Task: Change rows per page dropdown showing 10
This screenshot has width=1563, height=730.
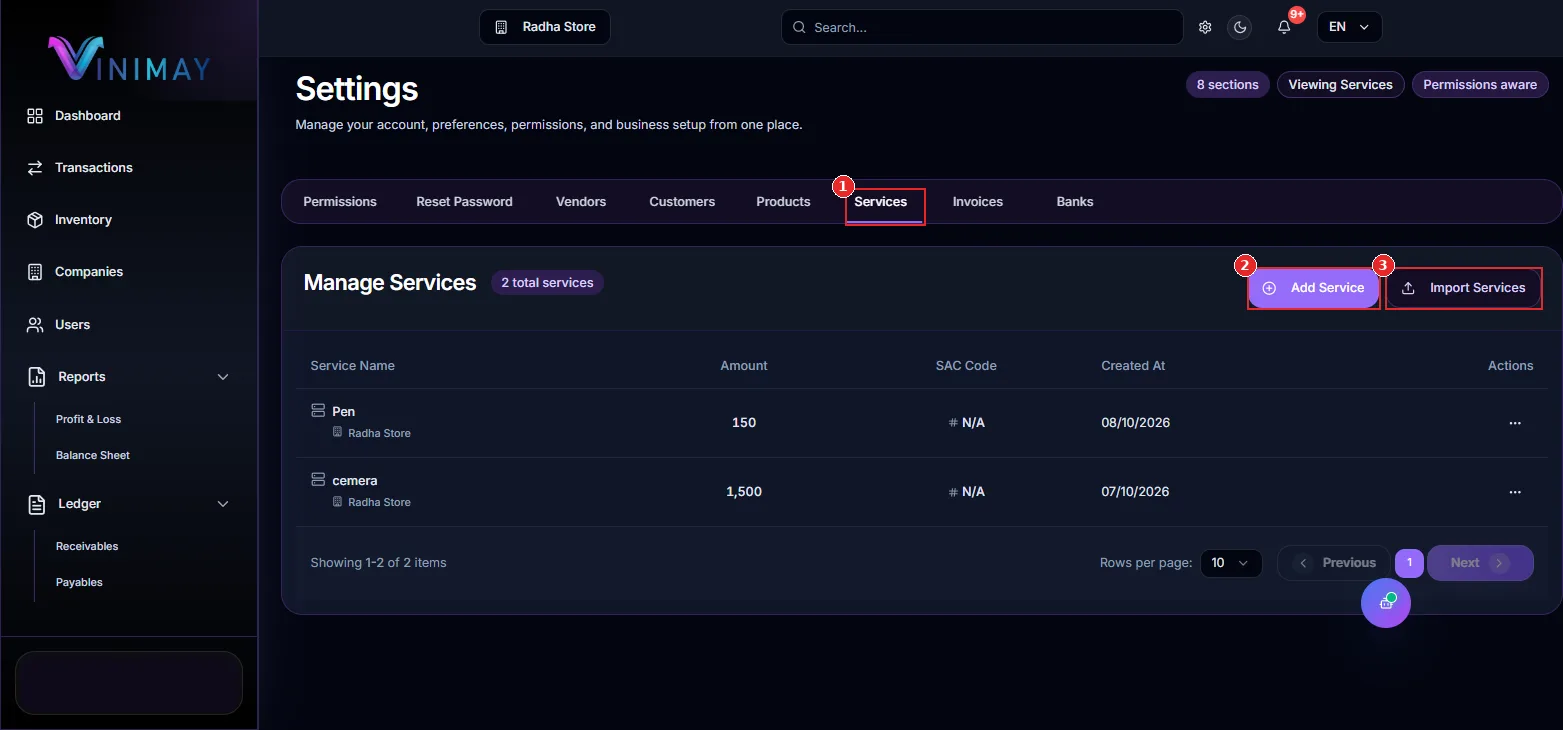Action: pyautogui.click(x=1231, y=563)
